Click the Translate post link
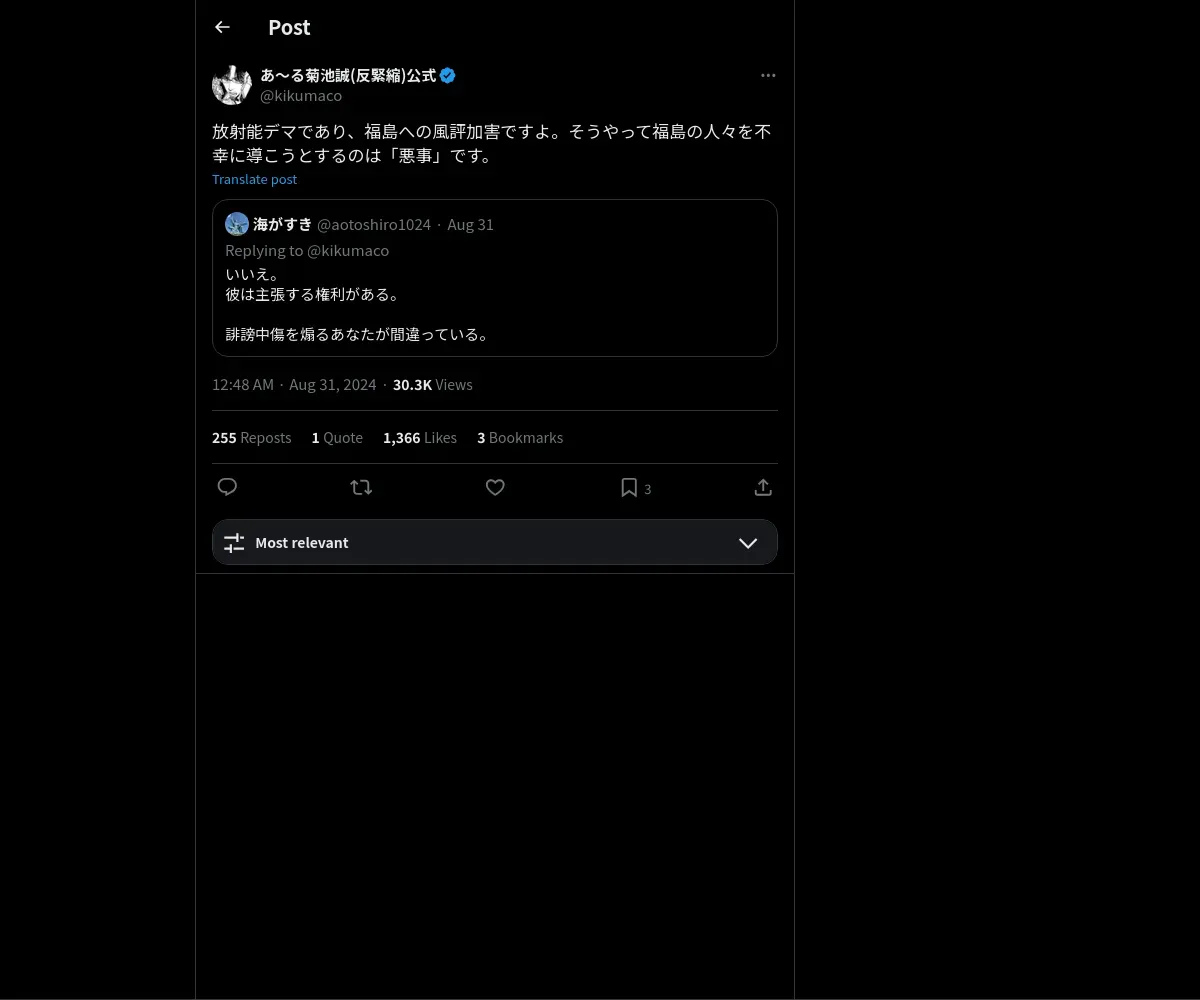Image resolution: width=1200 pixels, height=1000 pixels. coord(254,179)
